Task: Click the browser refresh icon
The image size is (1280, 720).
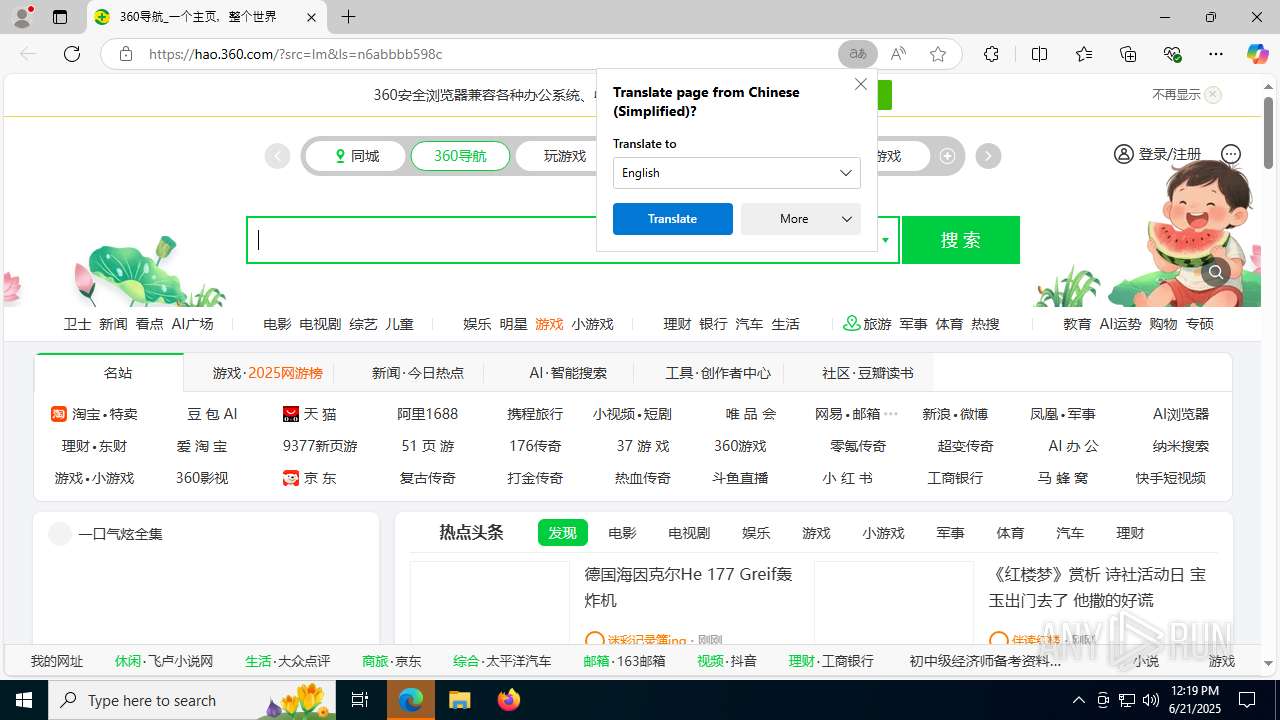Action: [72, 54]
